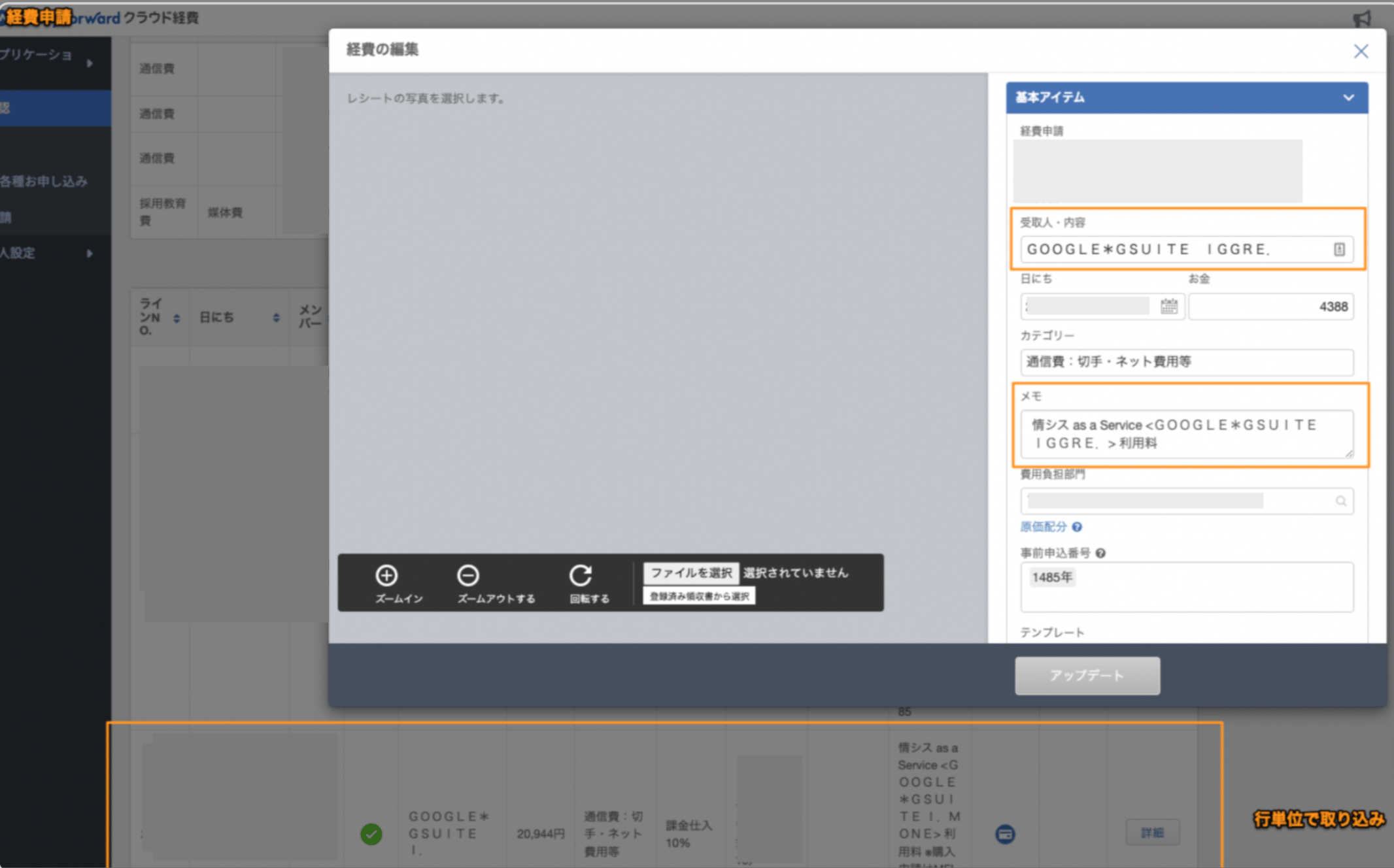Click 登録済み領収書から選択 button
Viewport: 1394px width, 868px height.
699,596
